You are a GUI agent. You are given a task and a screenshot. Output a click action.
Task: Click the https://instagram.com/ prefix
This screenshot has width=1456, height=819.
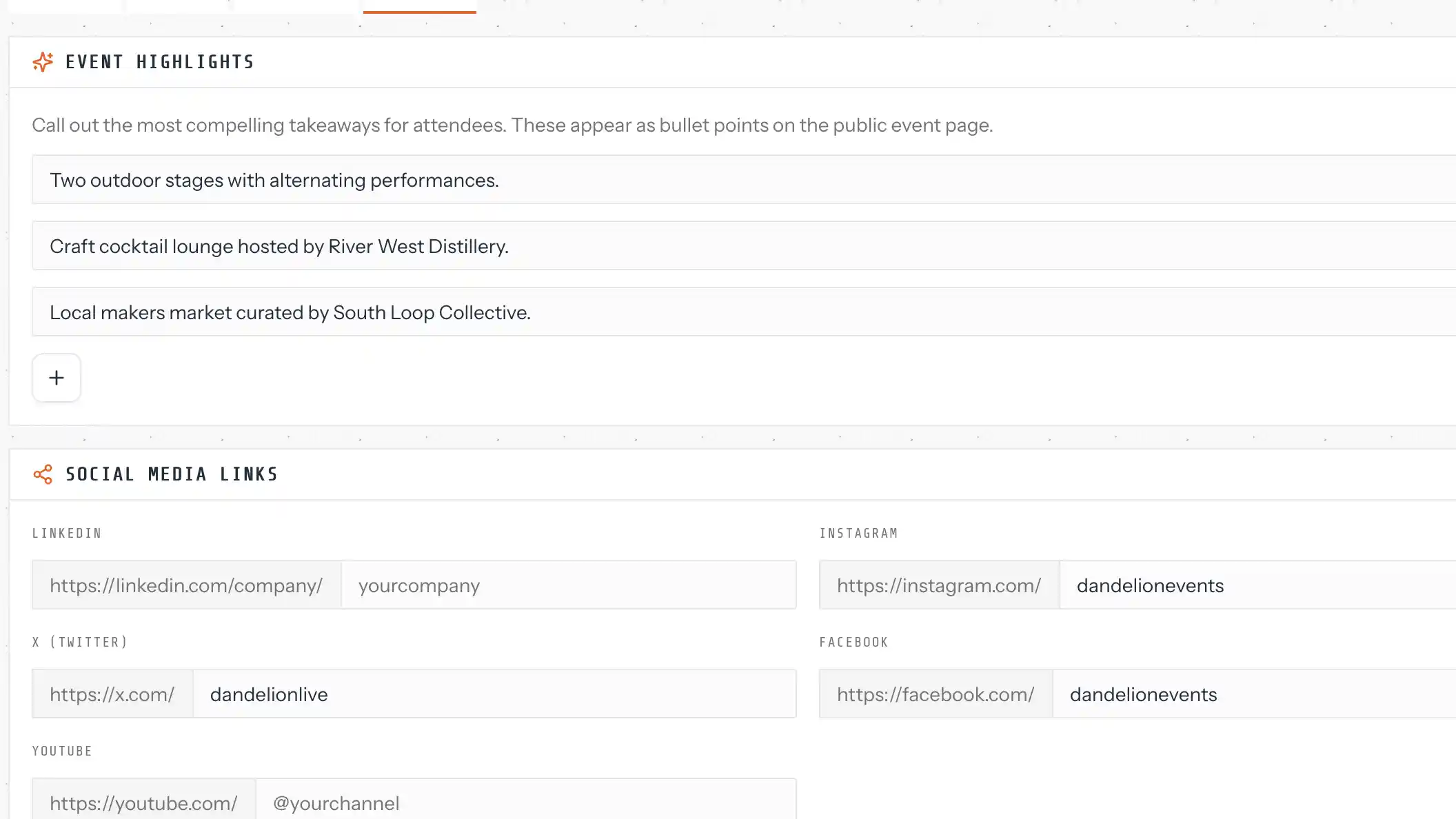point(939,585)
